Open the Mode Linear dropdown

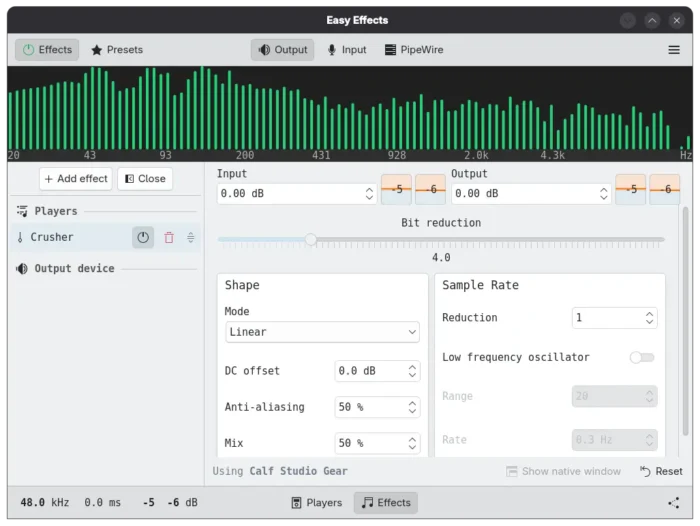pyautogui.click(x=321, y=332)
